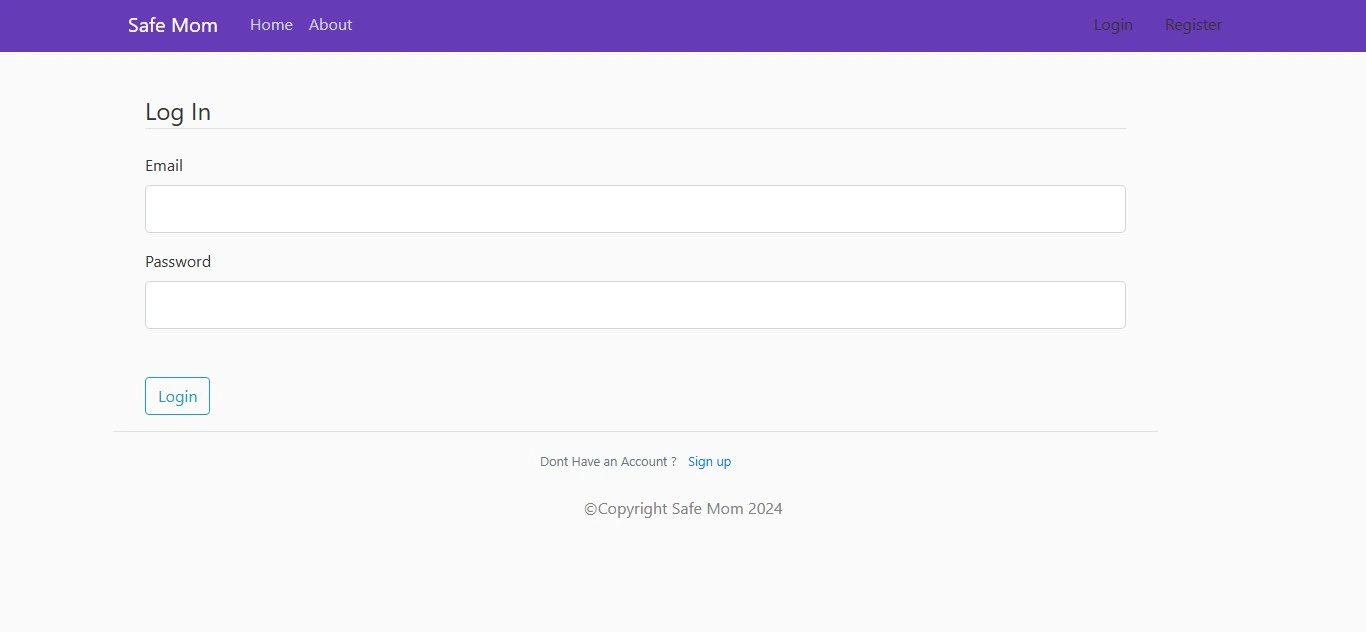The width and height of the screenshot is (1366, 632).
Task: Open the Home page from navbar
Action: click(271, 25)
